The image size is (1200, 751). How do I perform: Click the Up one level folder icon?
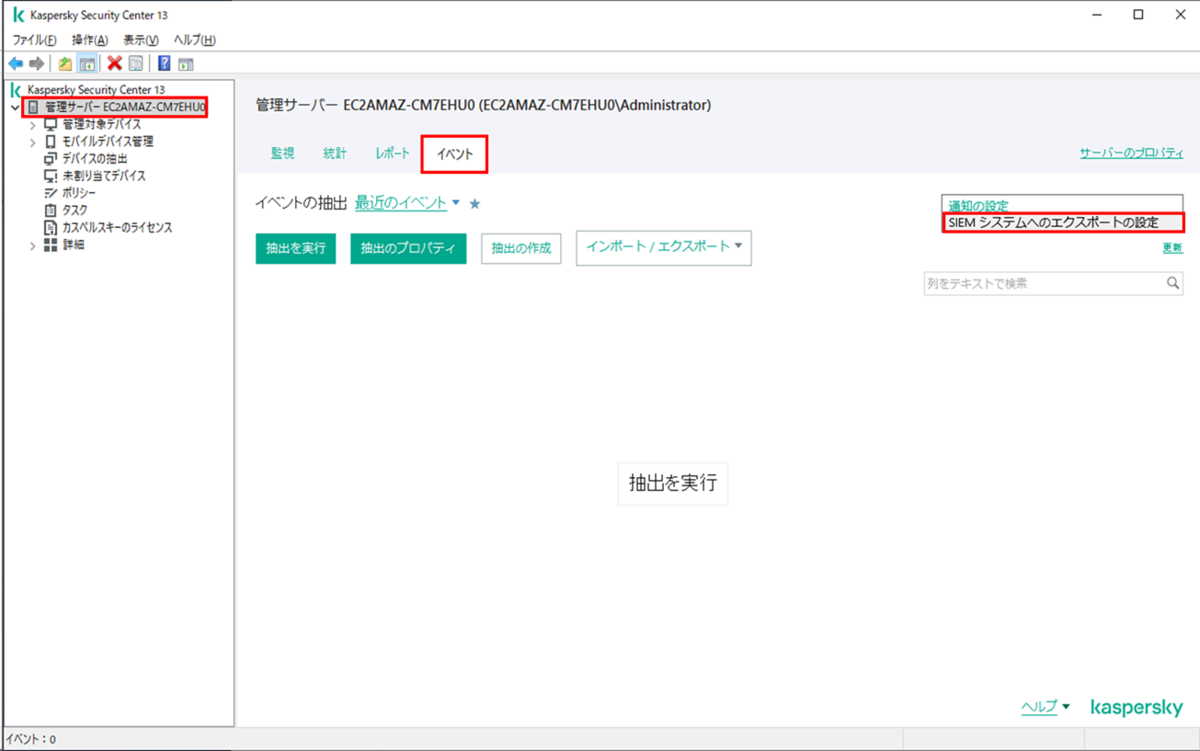(x=65, y=63)
